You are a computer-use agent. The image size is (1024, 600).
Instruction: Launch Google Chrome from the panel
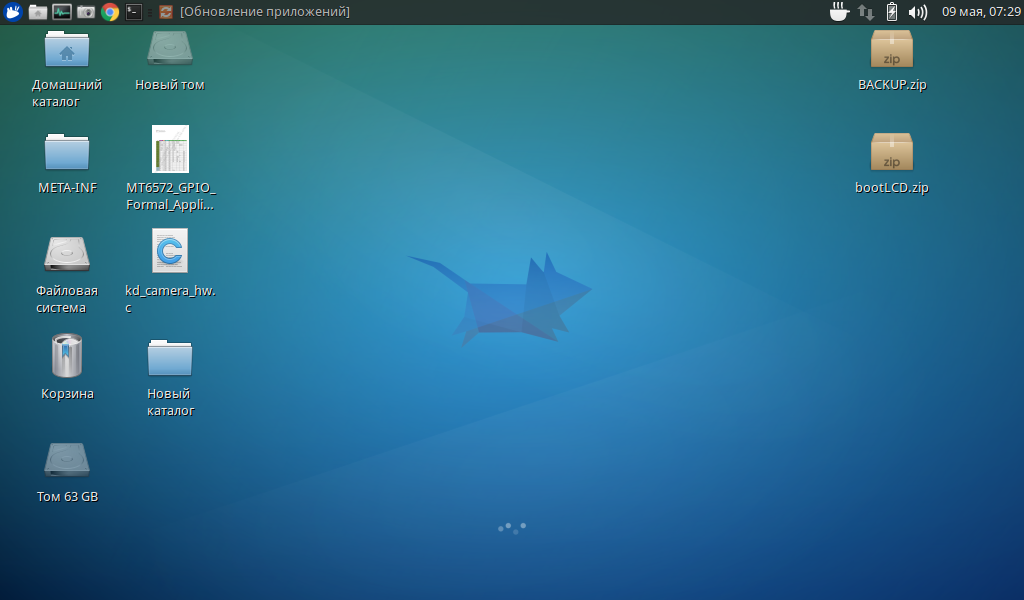[110, 12]
